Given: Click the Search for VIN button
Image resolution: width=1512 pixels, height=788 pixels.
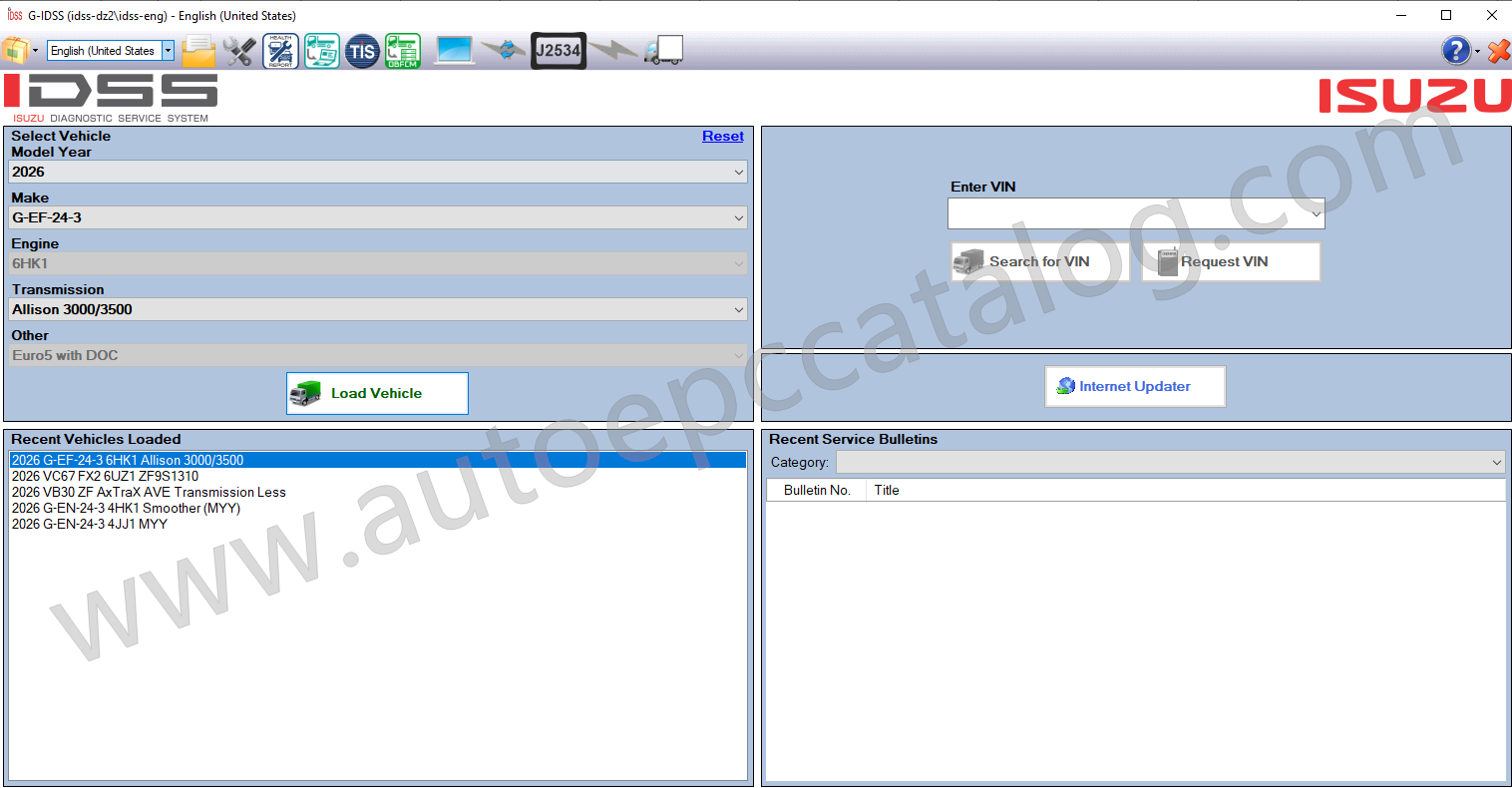Looking at the screenshot, I should [1040, 261].
